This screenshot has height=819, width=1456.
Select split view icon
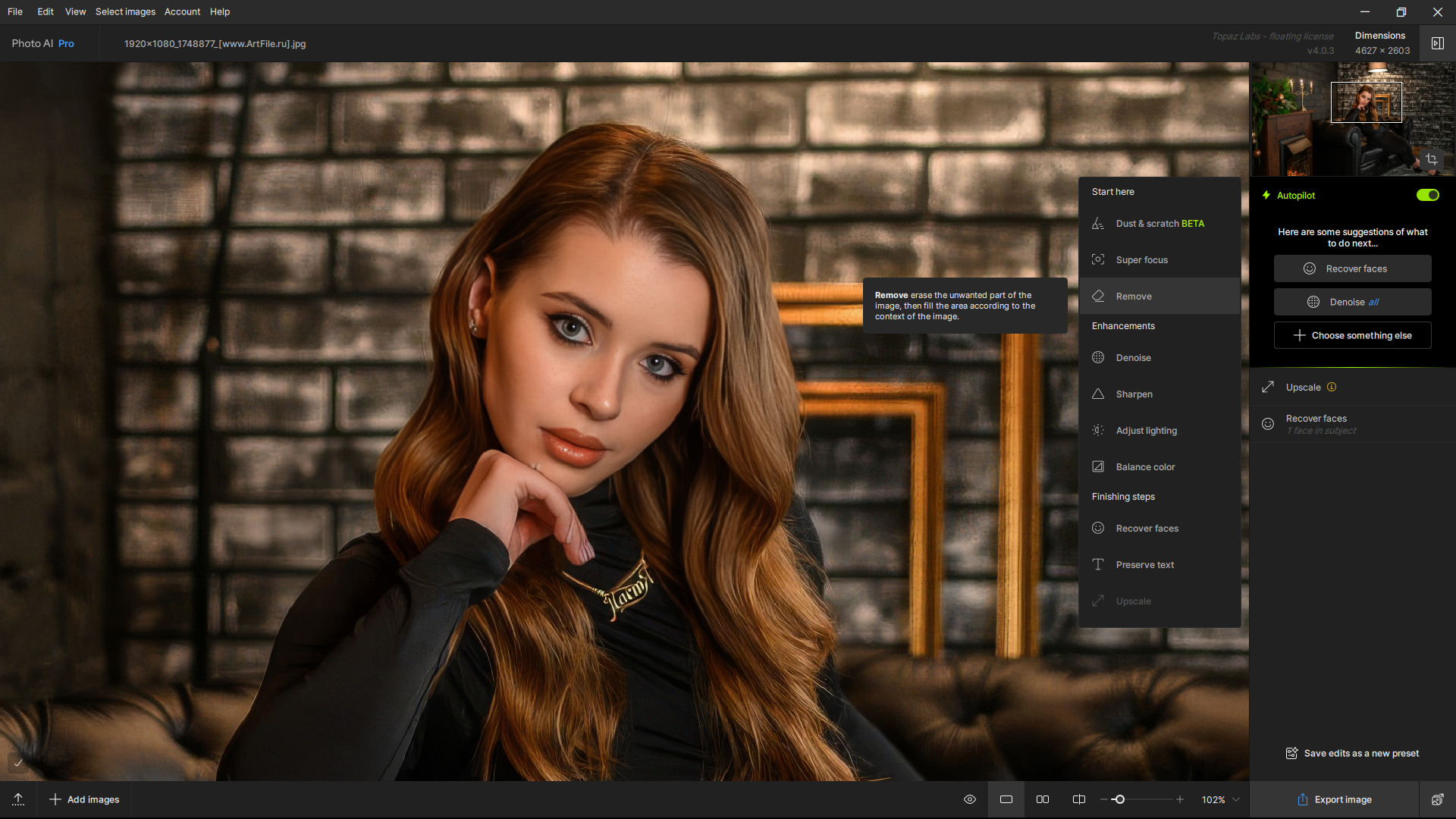click(x=1079, y=799)
